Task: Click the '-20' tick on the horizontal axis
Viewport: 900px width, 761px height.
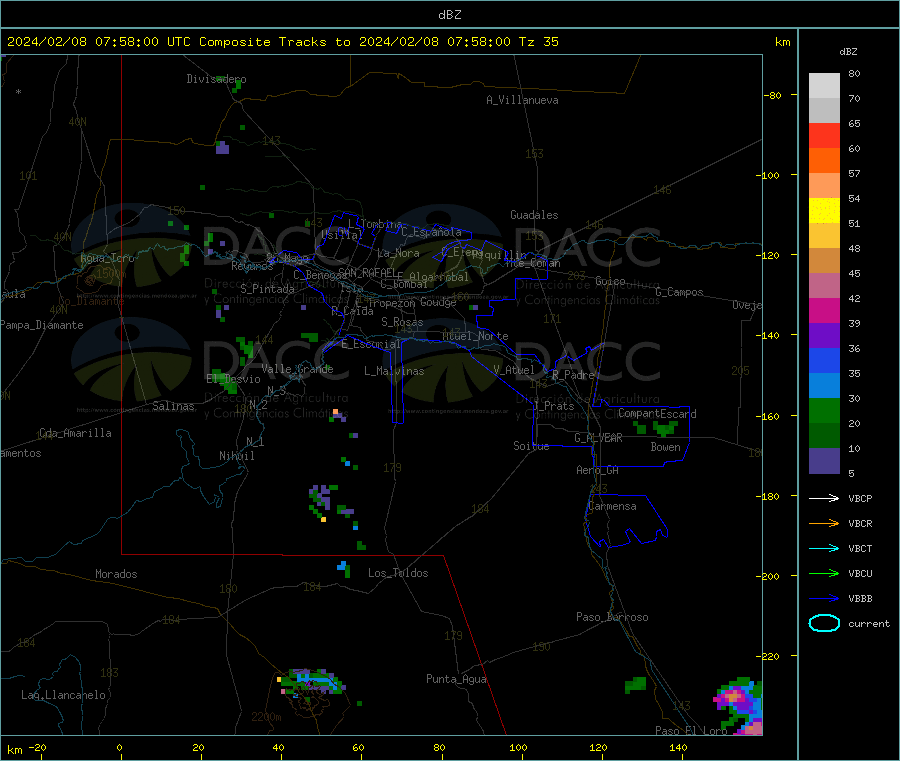Action: pyautogui.click(x=37, y=748)
